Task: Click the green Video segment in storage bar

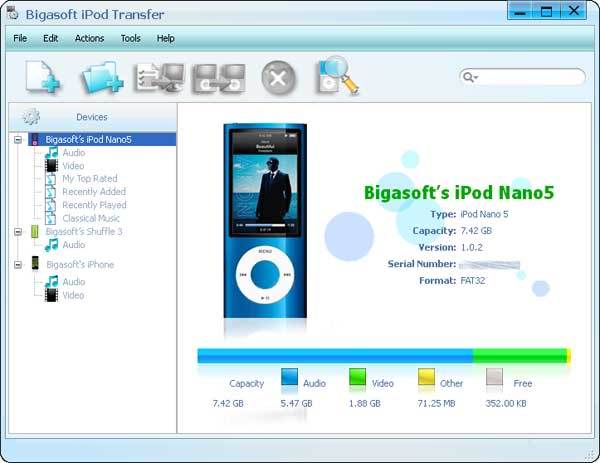Action: pyautogui.click(x=519, y=356)
